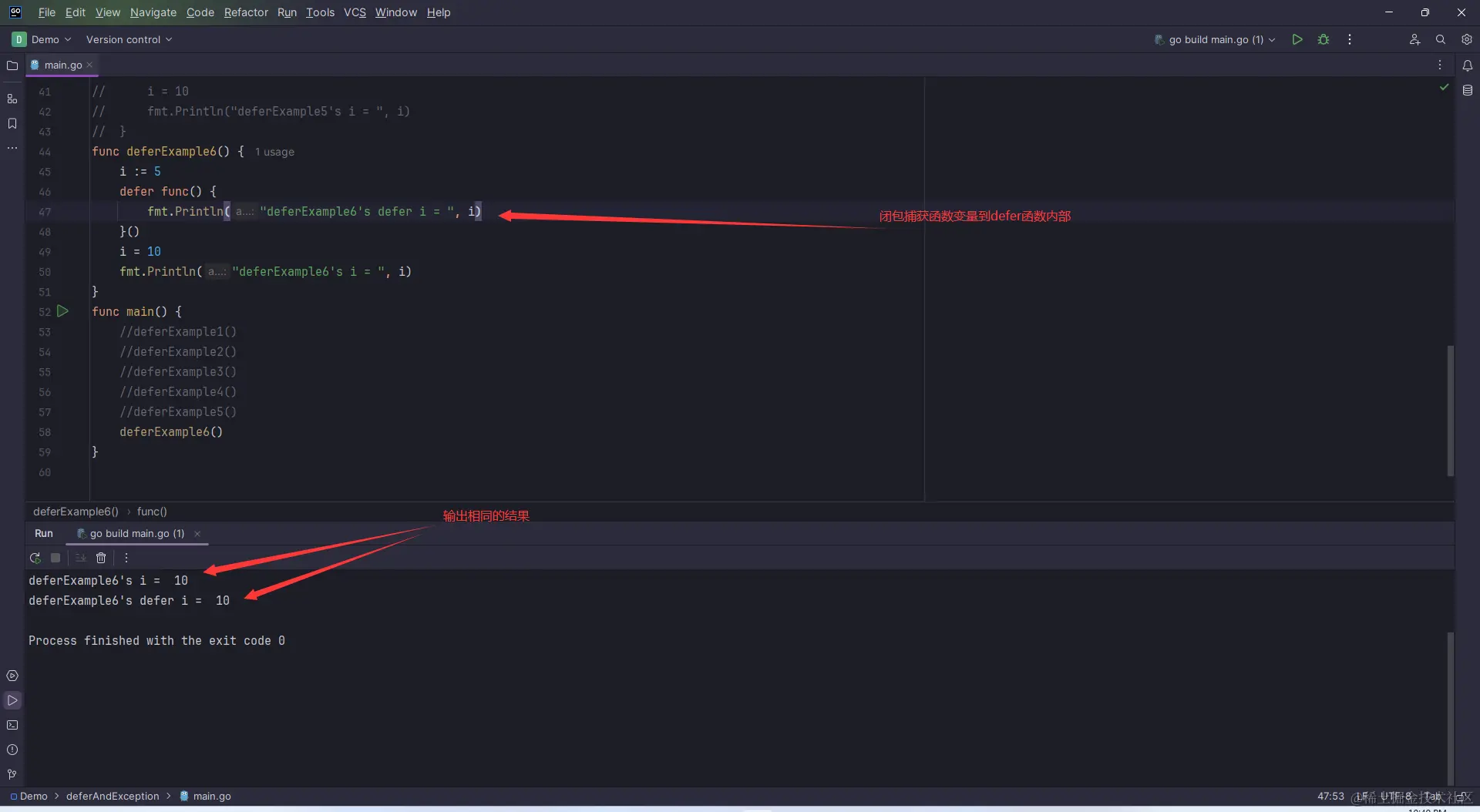Click 'Process finished with the exit code 0' text
1480x812 pixels.
156,640
